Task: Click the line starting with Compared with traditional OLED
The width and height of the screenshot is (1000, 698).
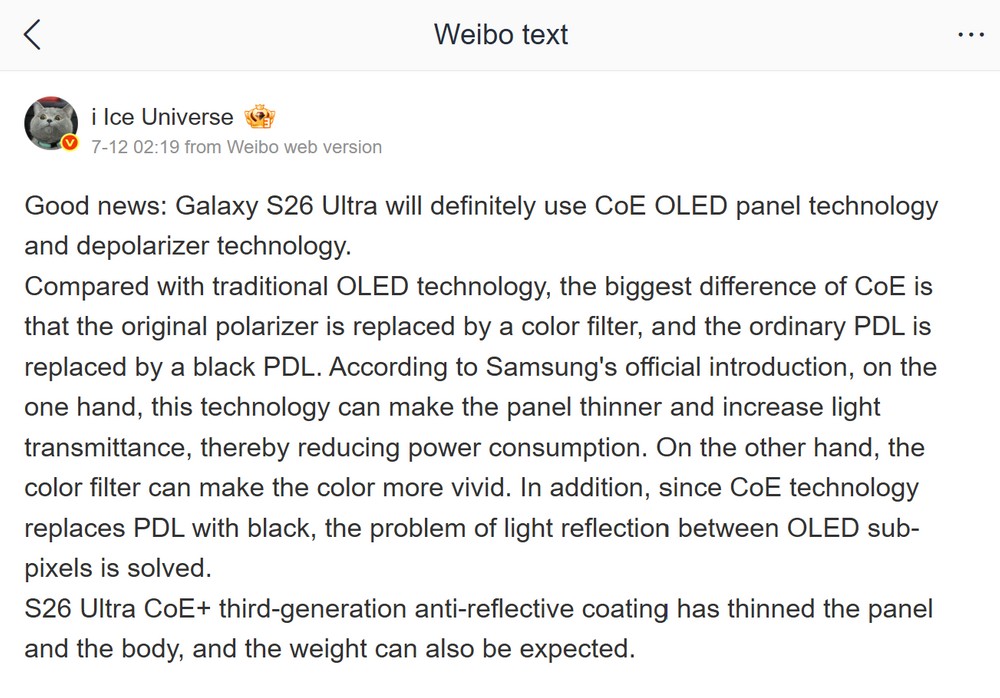Action: click(x=478, y=286)
